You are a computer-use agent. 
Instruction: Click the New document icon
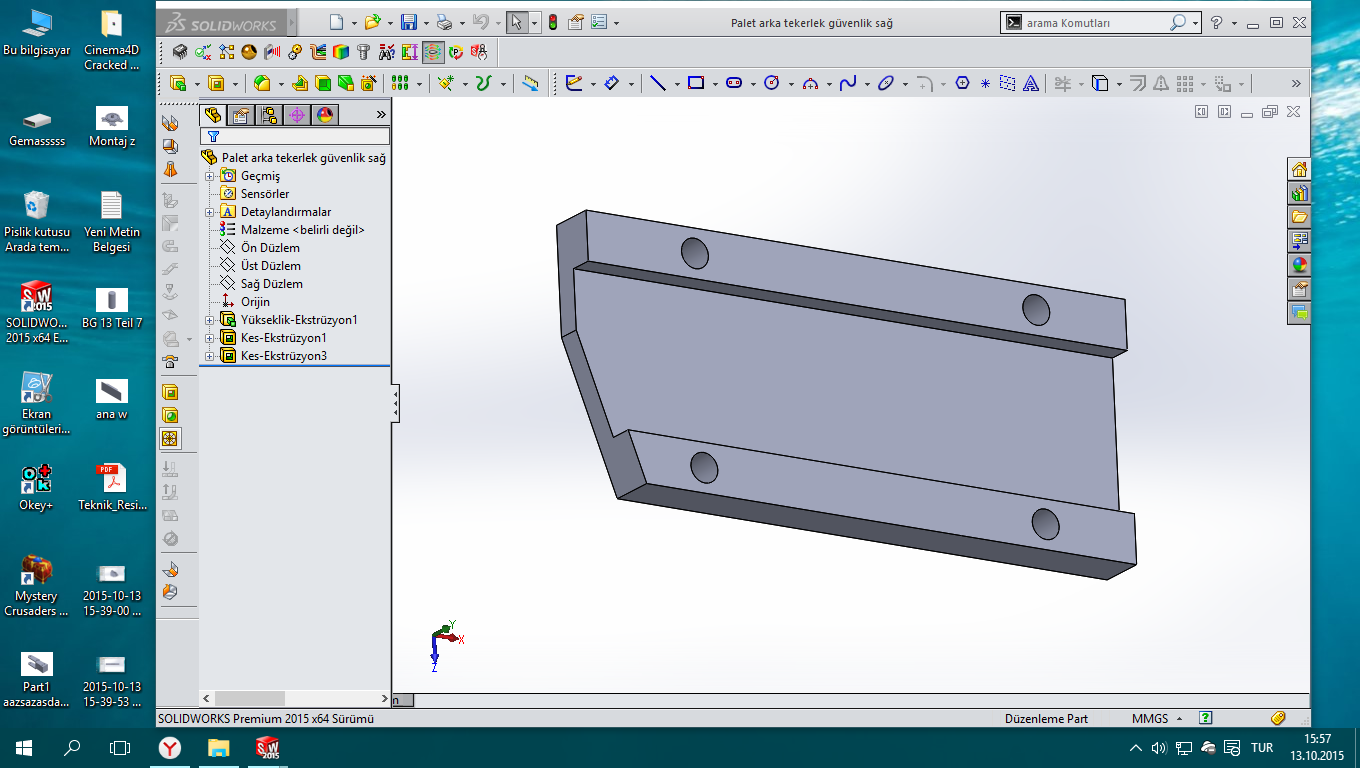click(x=337, y=22)
